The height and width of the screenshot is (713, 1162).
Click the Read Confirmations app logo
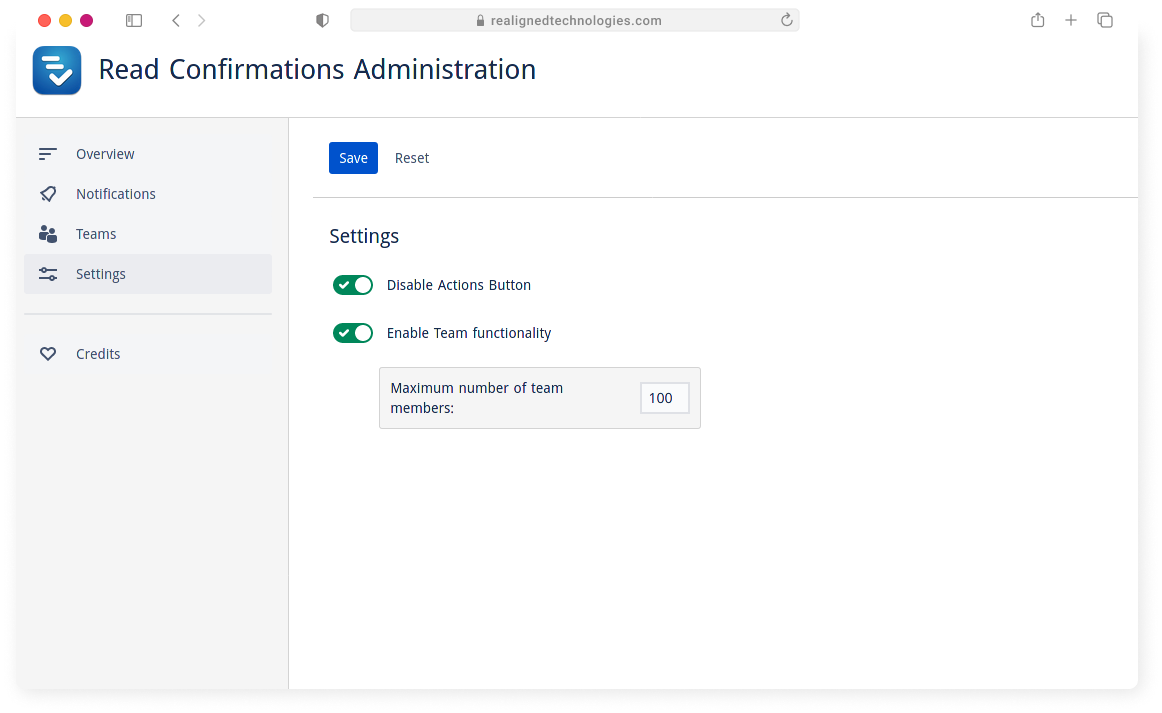57,70
